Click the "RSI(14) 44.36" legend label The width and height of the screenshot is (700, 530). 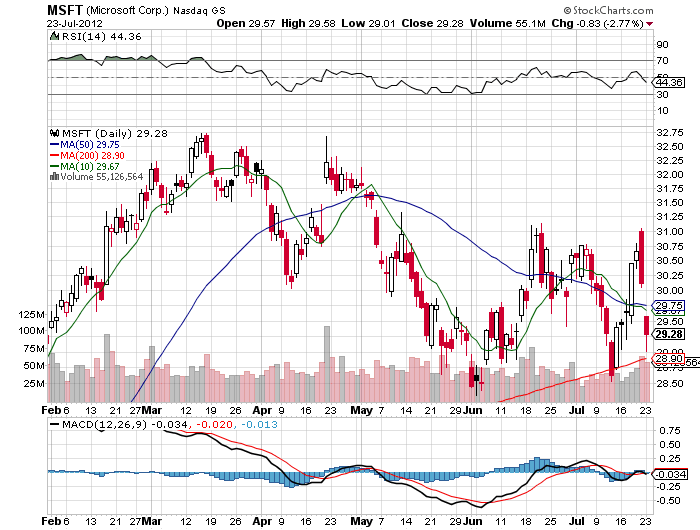pyautogui.click(x=102, y=37)
